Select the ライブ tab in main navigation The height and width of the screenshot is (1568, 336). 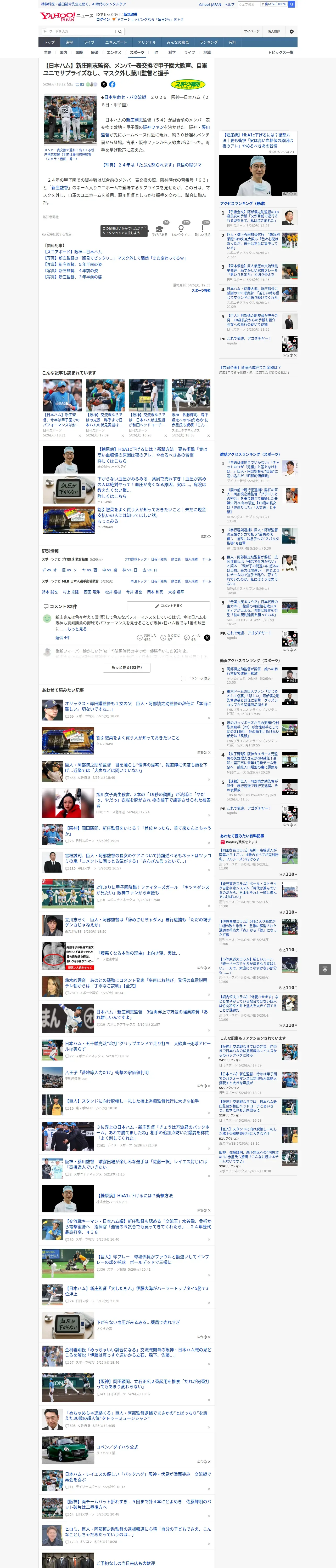(89, 43)
